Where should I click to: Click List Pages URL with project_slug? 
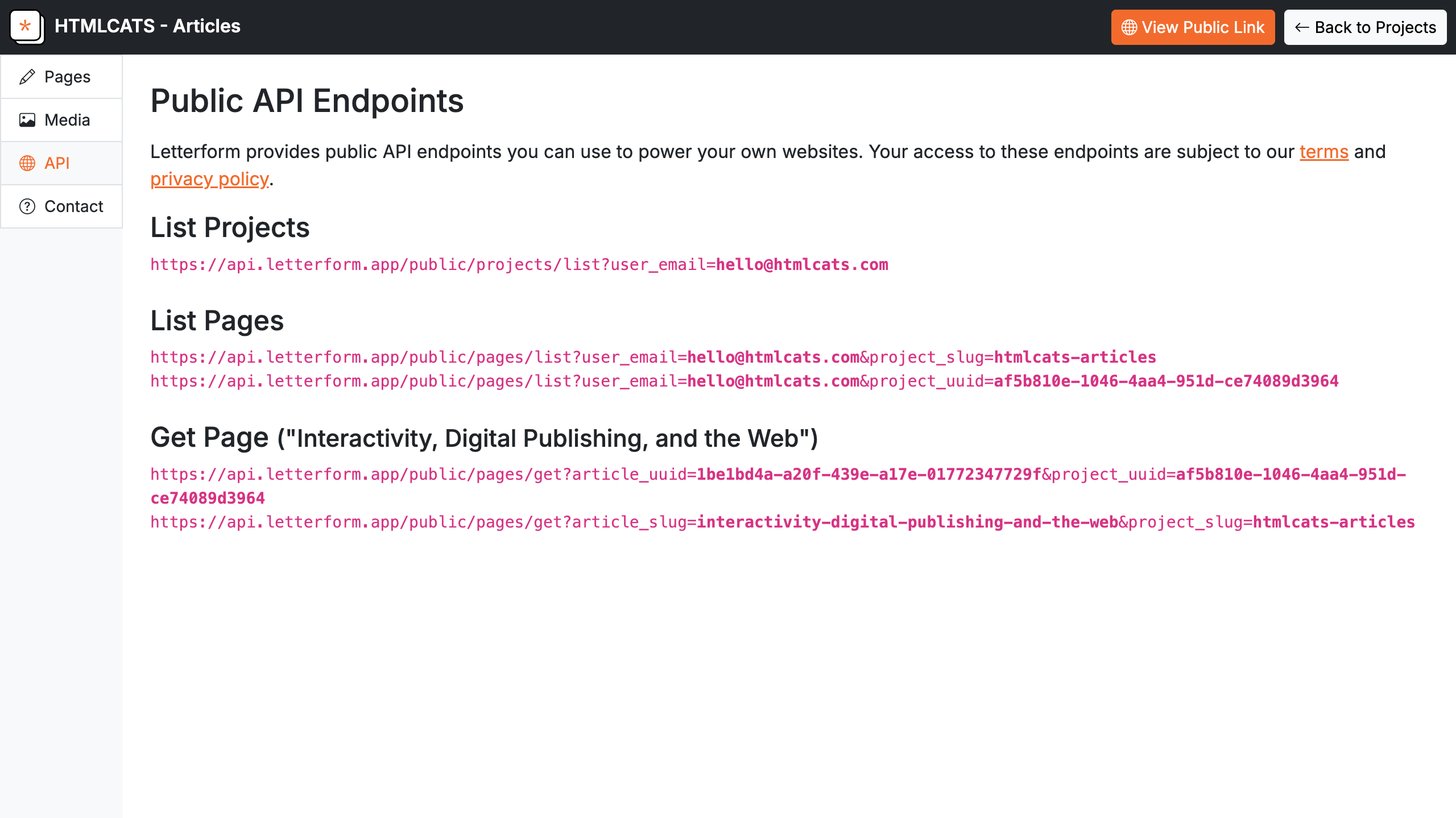coord(653,357)
